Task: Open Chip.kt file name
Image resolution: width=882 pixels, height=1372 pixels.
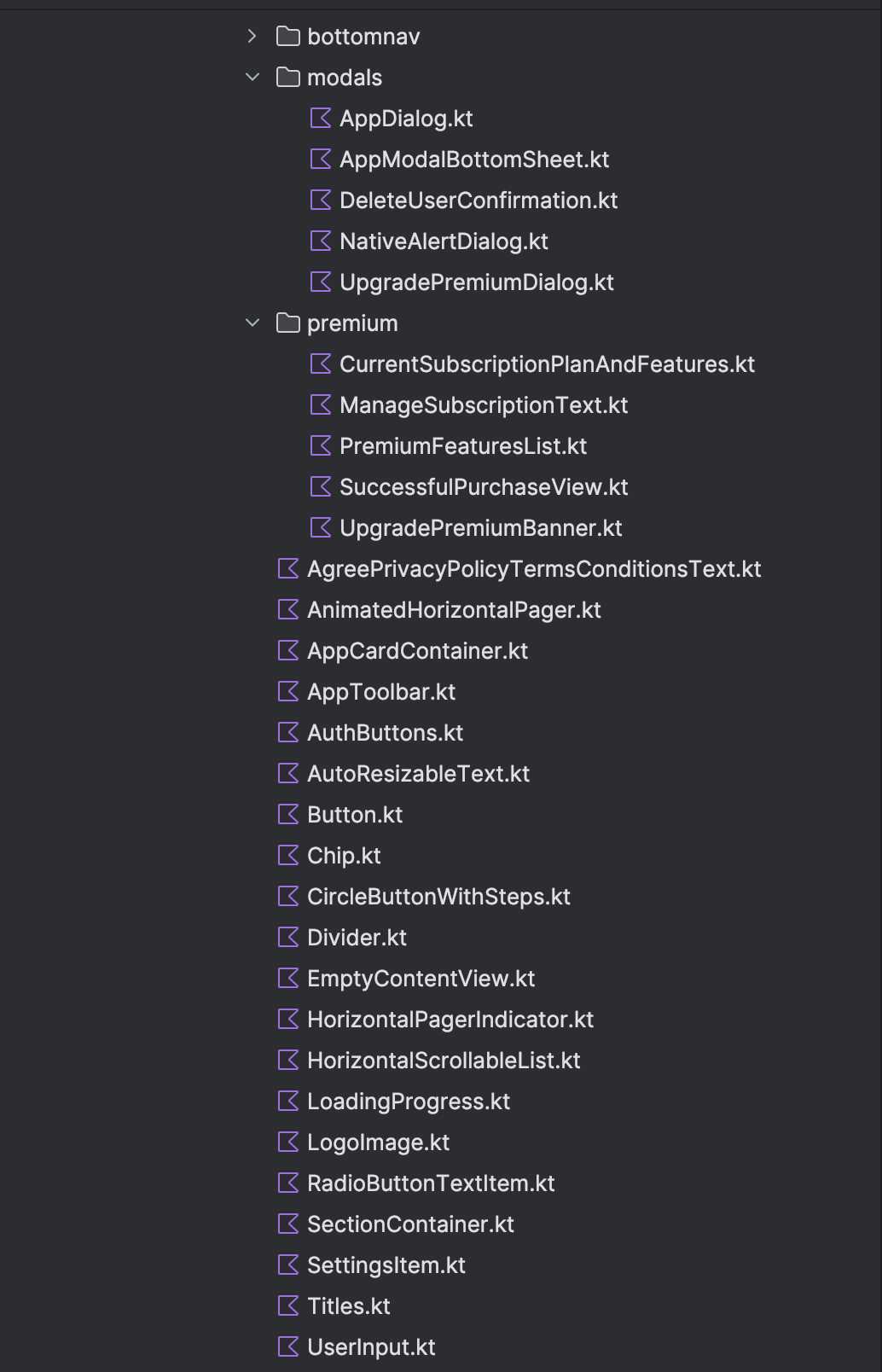Action: coord(344,856)
